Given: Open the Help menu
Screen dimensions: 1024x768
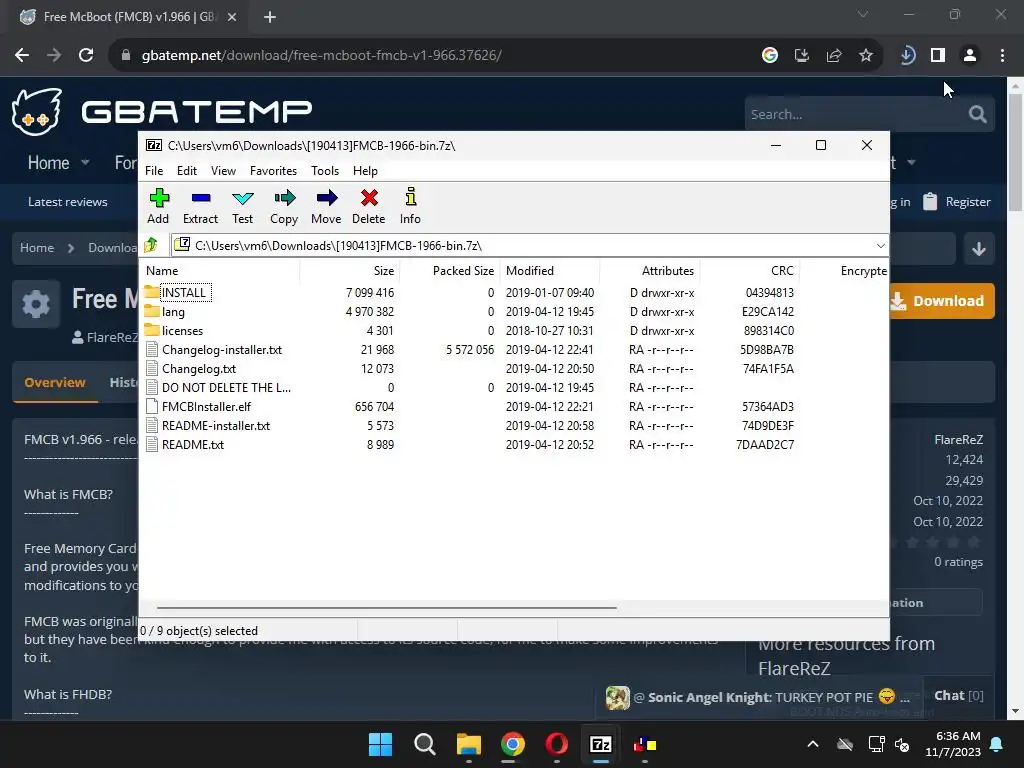Looking at the screenshot, I should click(365, 171).
